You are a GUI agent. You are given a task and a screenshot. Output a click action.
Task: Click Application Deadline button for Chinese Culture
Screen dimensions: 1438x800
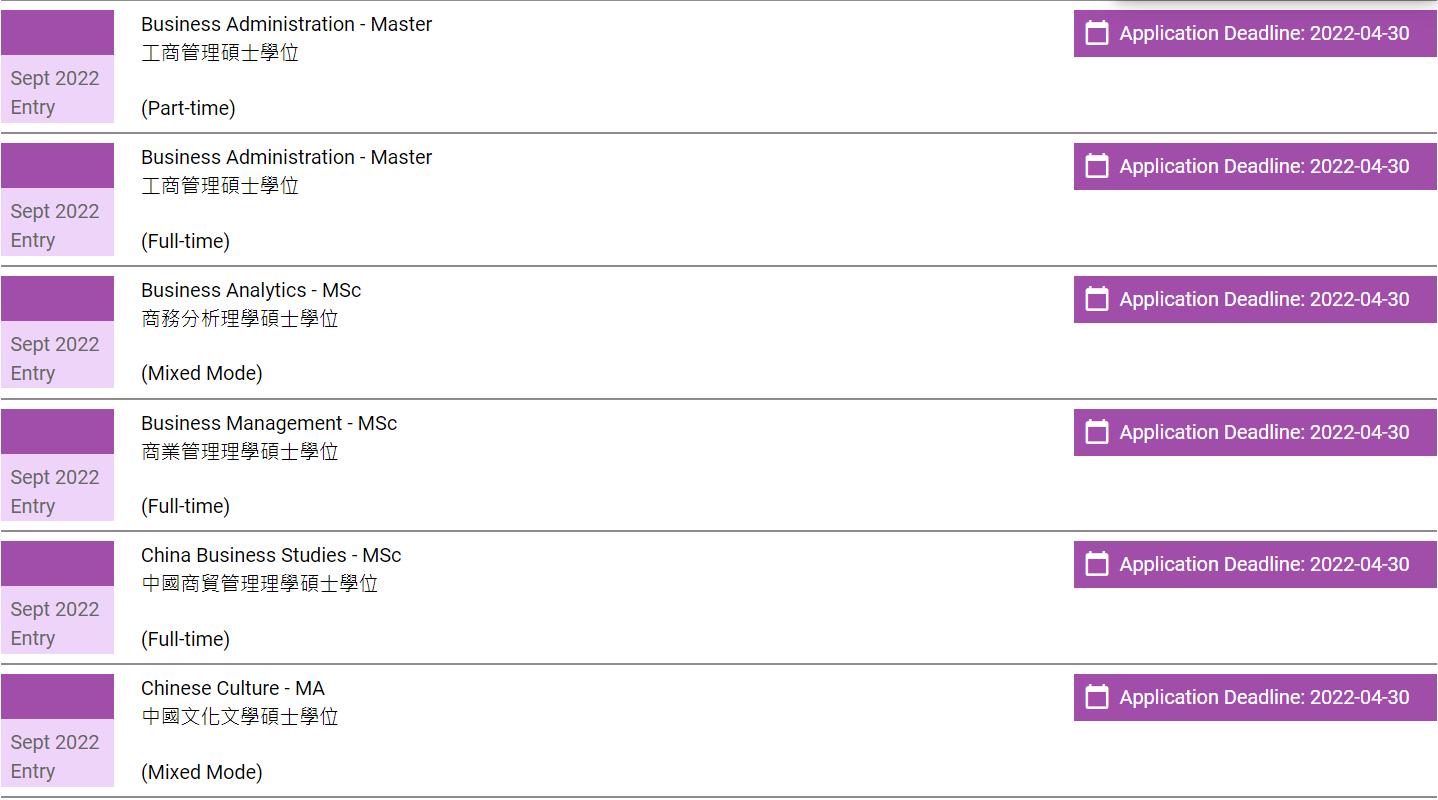point(1264,697)
